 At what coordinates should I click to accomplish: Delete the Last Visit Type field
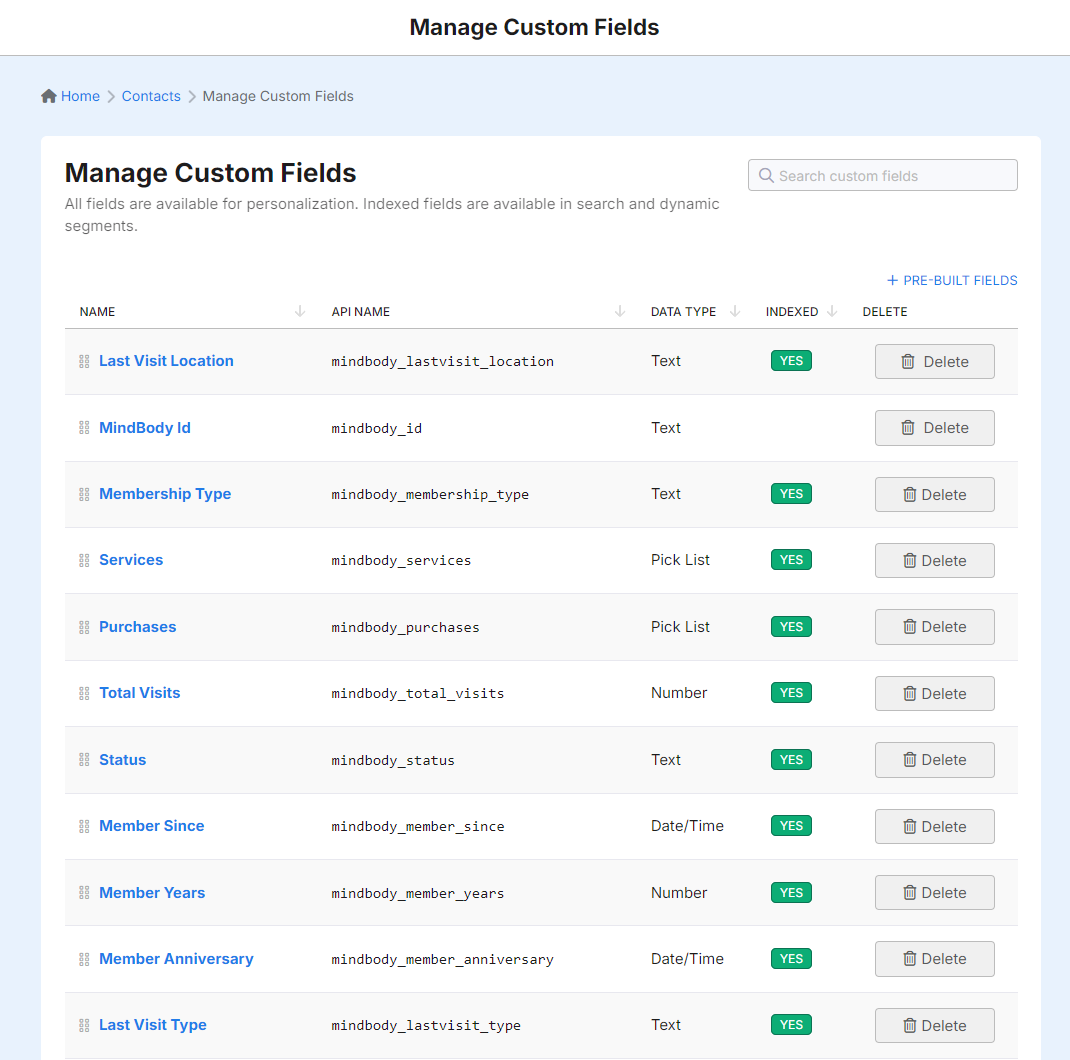click(934, 1025)
